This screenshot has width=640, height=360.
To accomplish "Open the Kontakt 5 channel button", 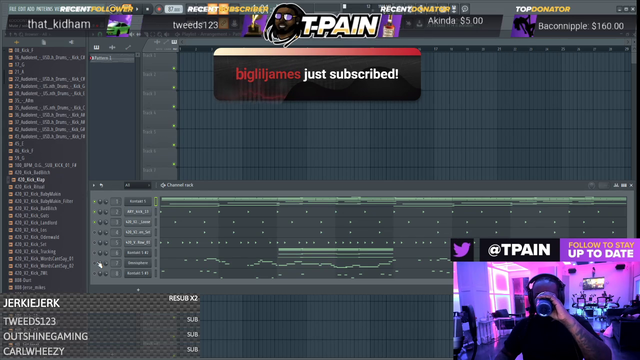I will point(138,201).
